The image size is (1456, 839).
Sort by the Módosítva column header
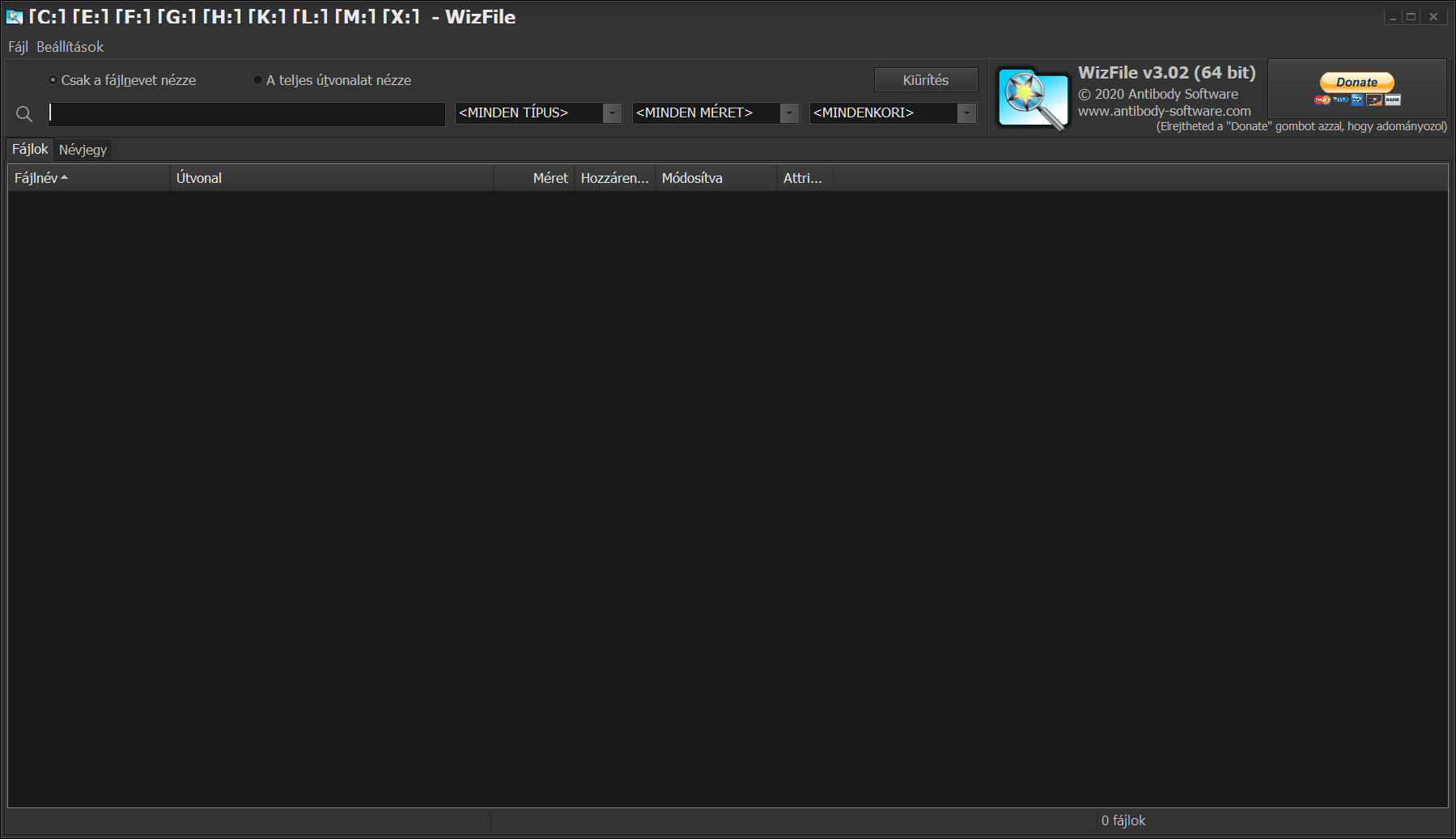(x=692, y=178)
